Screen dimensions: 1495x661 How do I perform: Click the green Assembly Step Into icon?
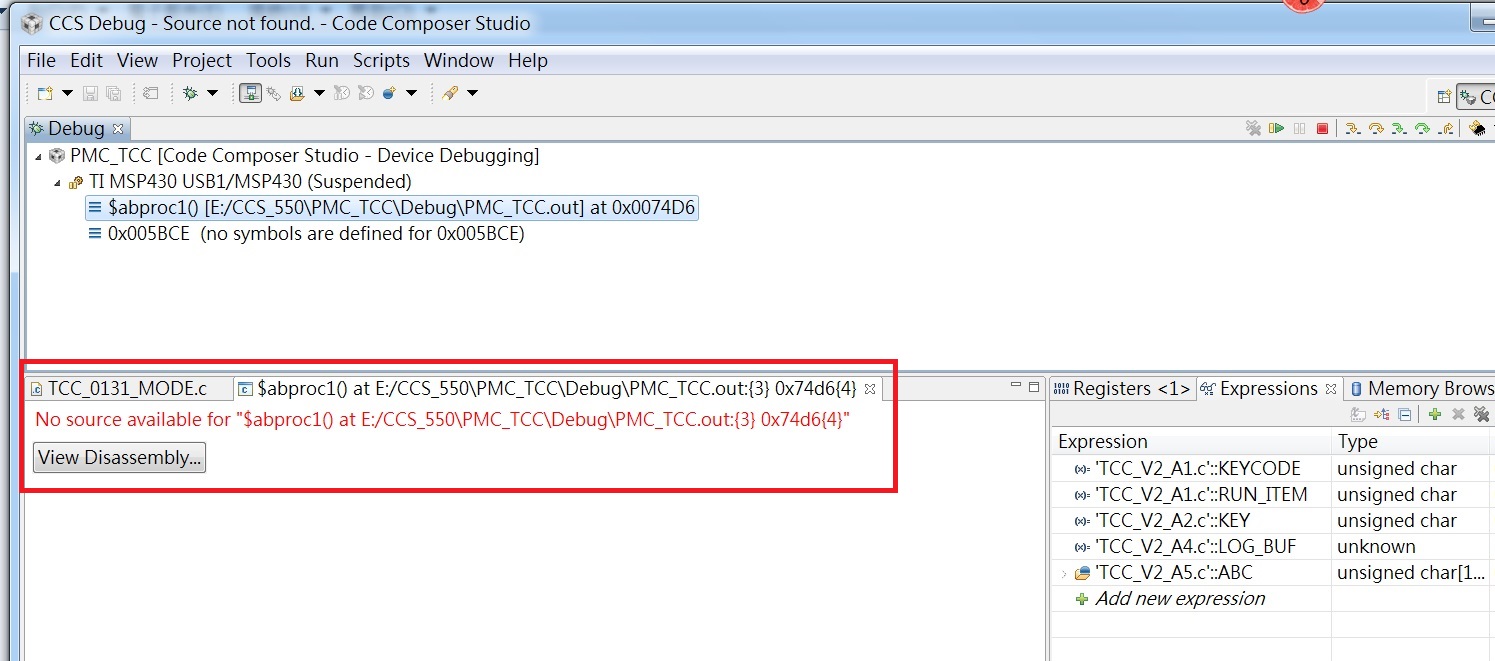(x=1399, y=128)
